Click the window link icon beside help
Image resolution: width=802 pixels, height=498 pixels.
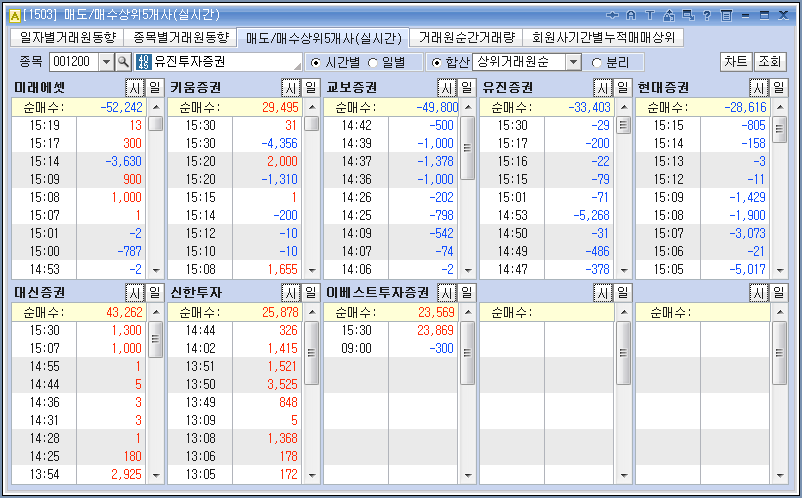688,15
